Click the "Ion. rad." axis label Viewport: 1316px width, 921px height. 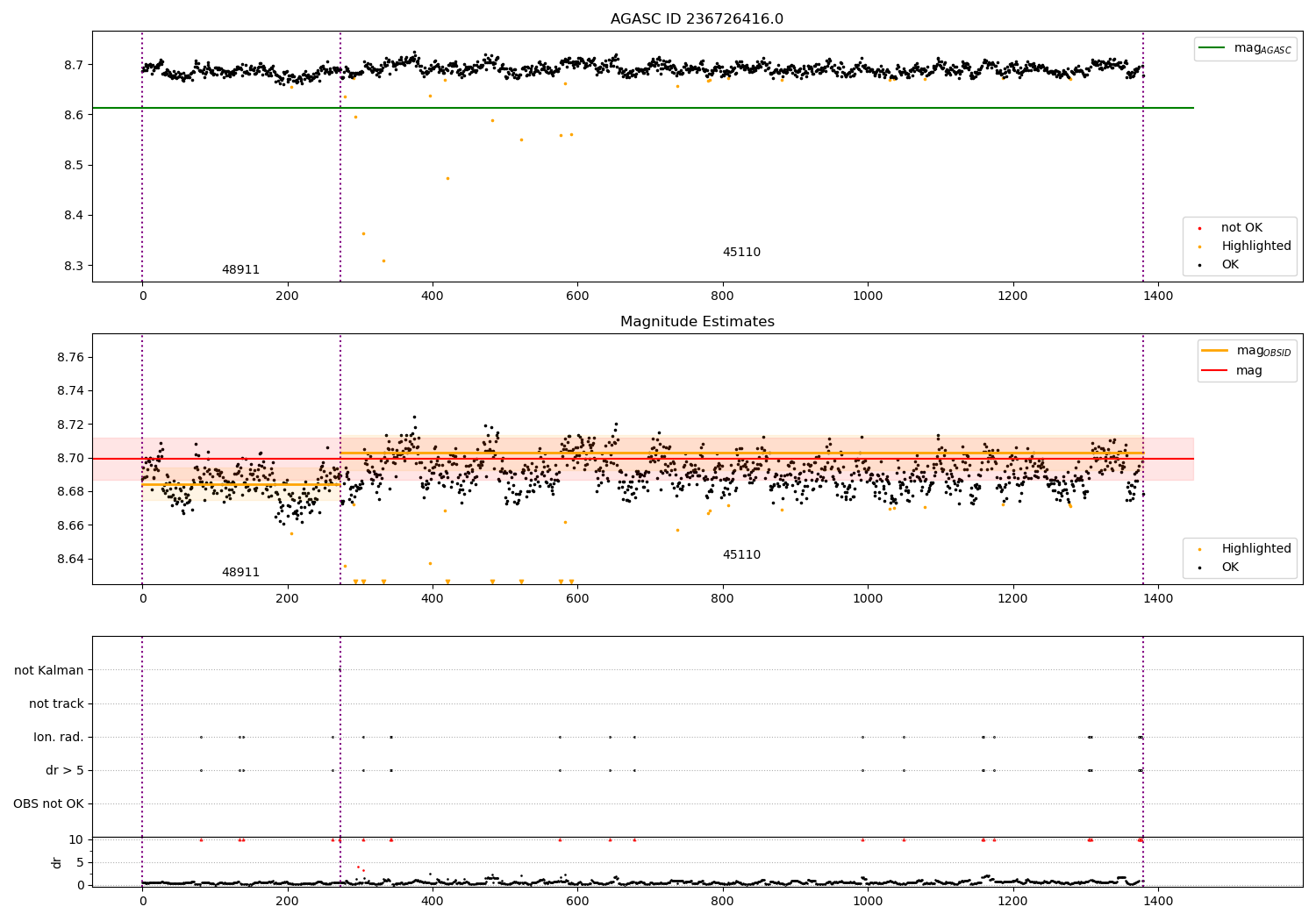(59, 737)
